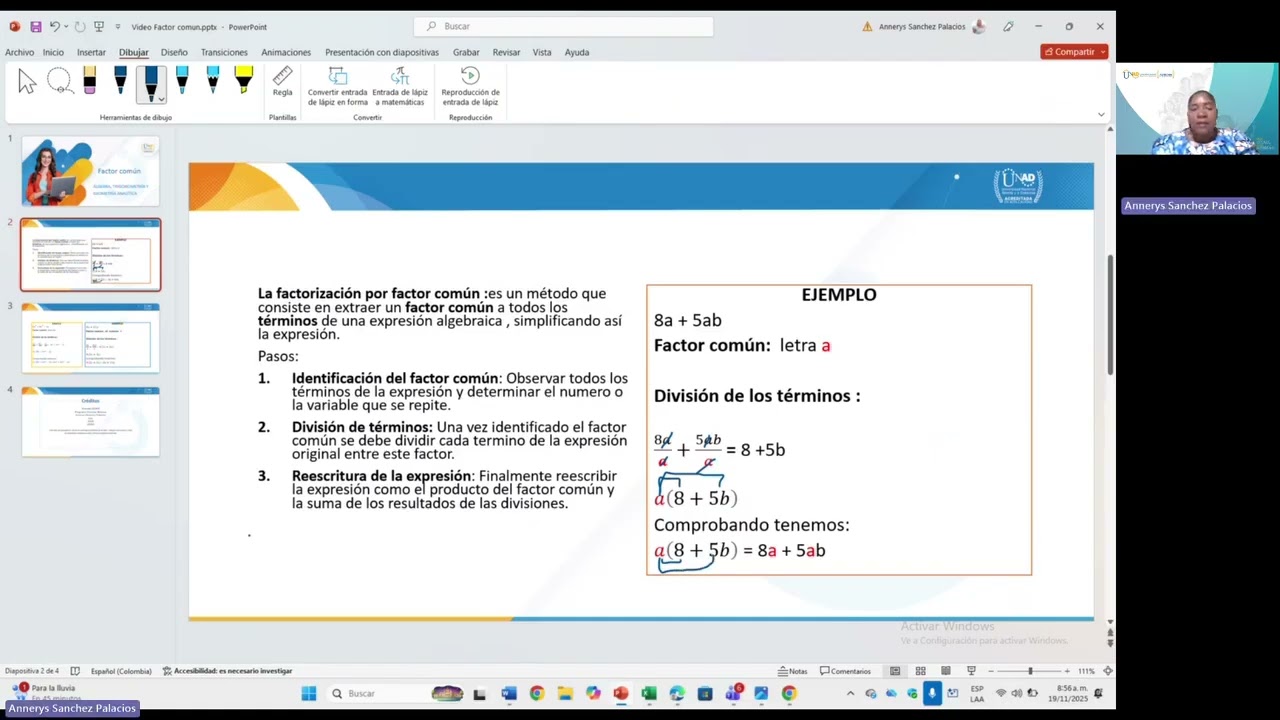Viewport: 1280px width, 720px height.
Task: Undo the last action
Action: (x=54, y=27)
